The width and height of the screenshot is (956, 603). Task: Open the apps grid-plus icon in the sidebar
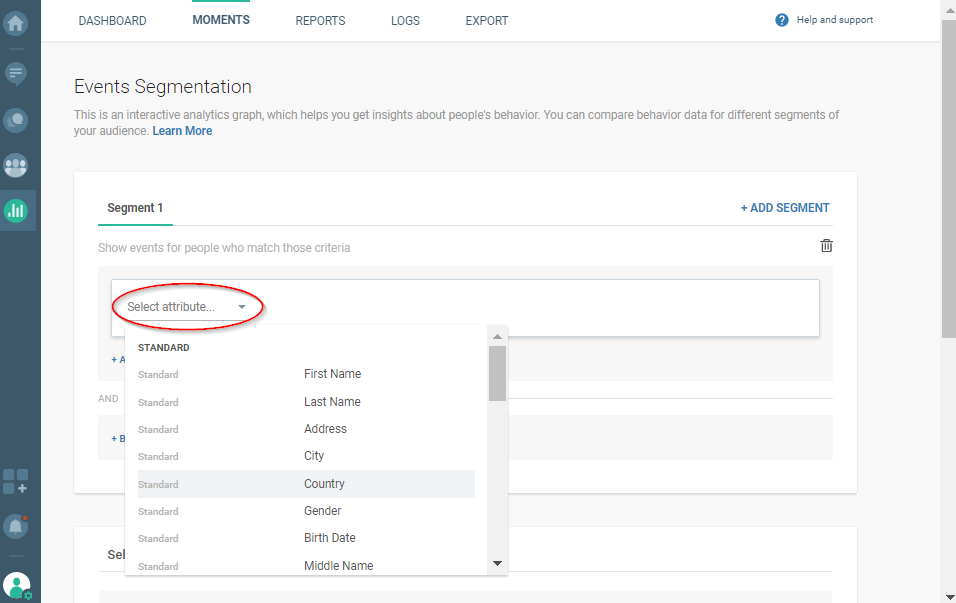(15, 483)
